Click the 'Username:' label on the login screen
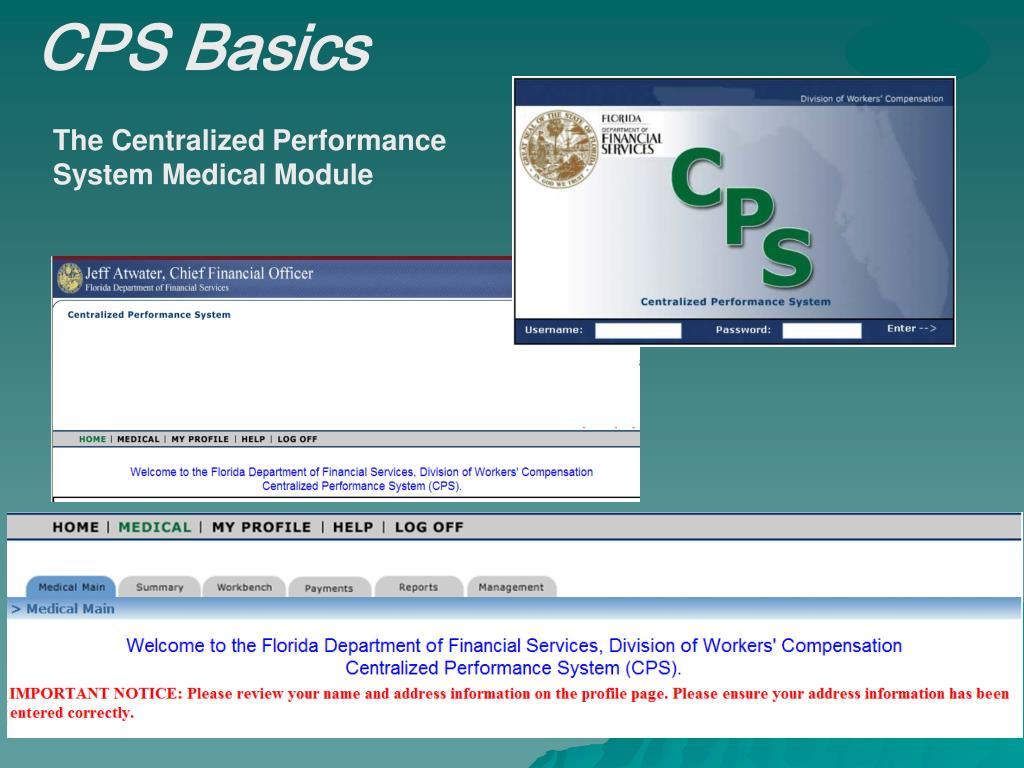This screenshot has width=1024, height=768. click(554, 330)
